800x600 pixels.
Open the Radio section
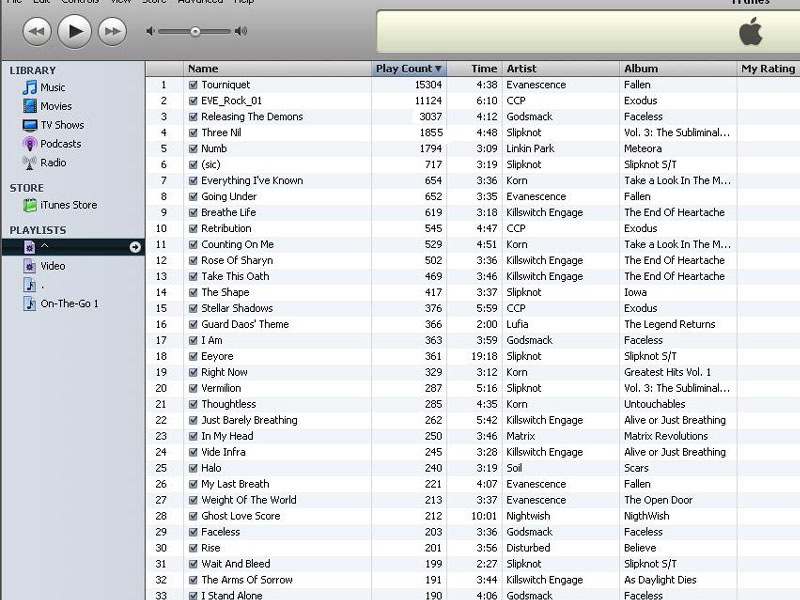tap(44, 163)
